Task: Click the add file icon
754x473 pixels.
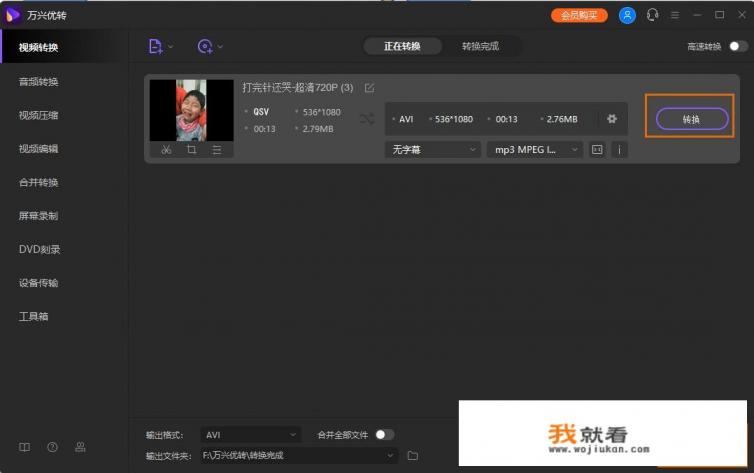Action: pyautogui.click(x=155, y=47)
